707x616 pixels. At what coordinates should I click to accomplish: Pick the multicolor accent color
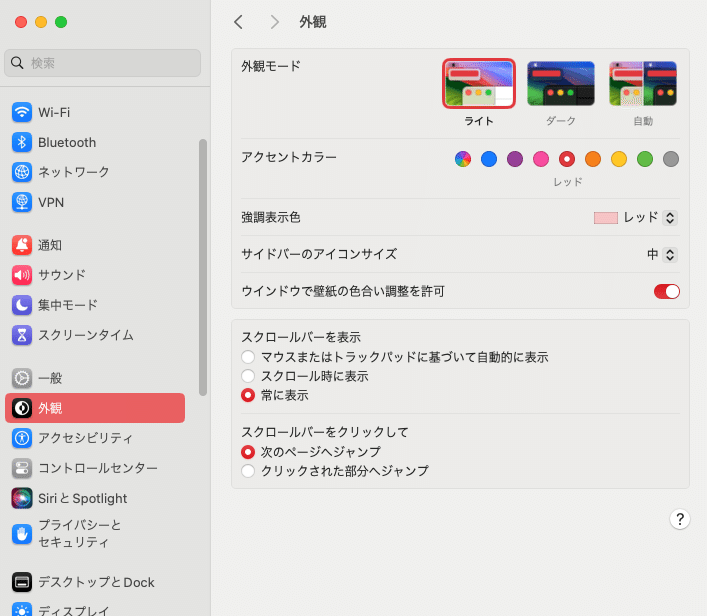coord(463,159)
